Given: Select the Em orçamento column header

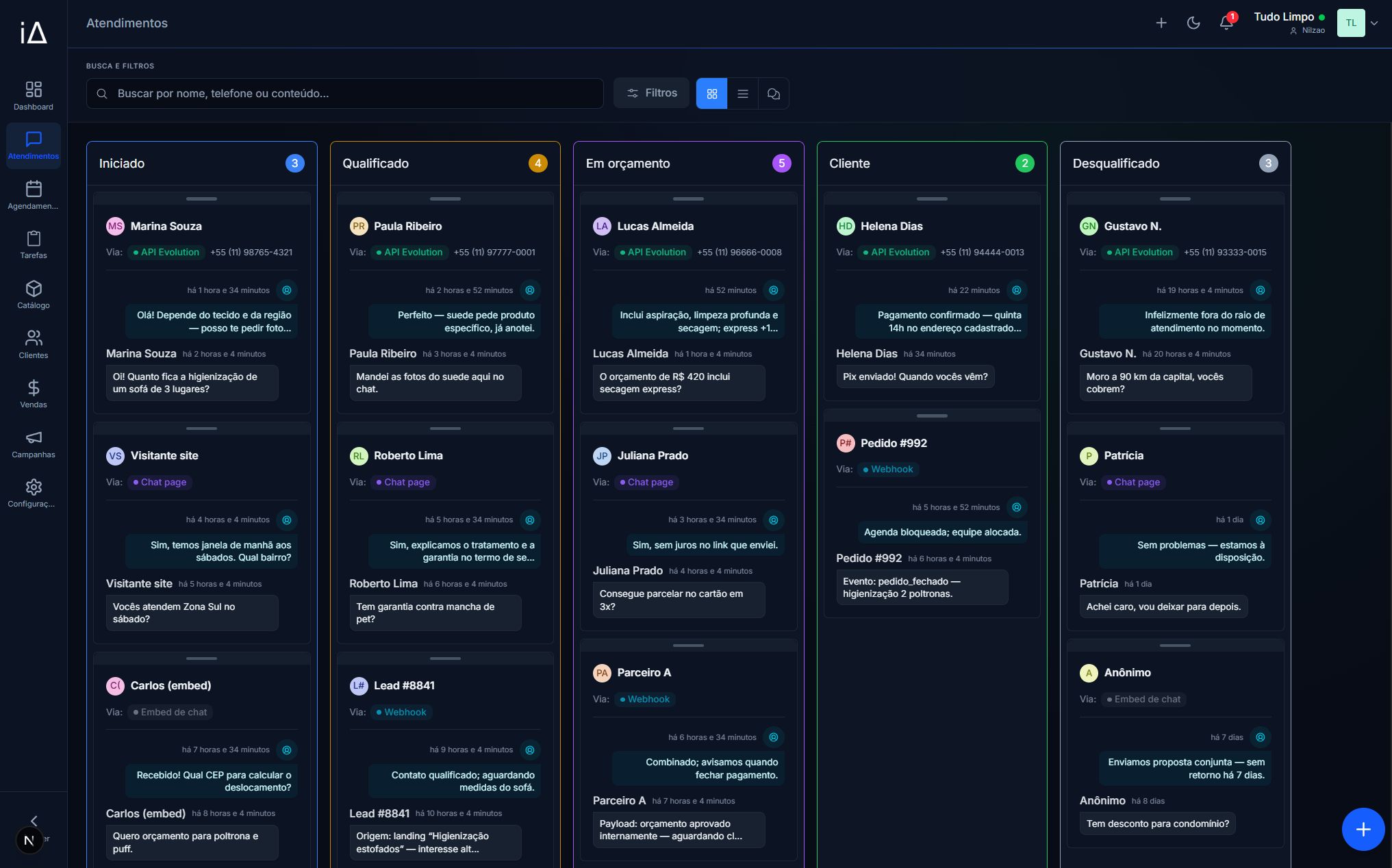Looking at the screenshot, I should click(x=689, y=164).
